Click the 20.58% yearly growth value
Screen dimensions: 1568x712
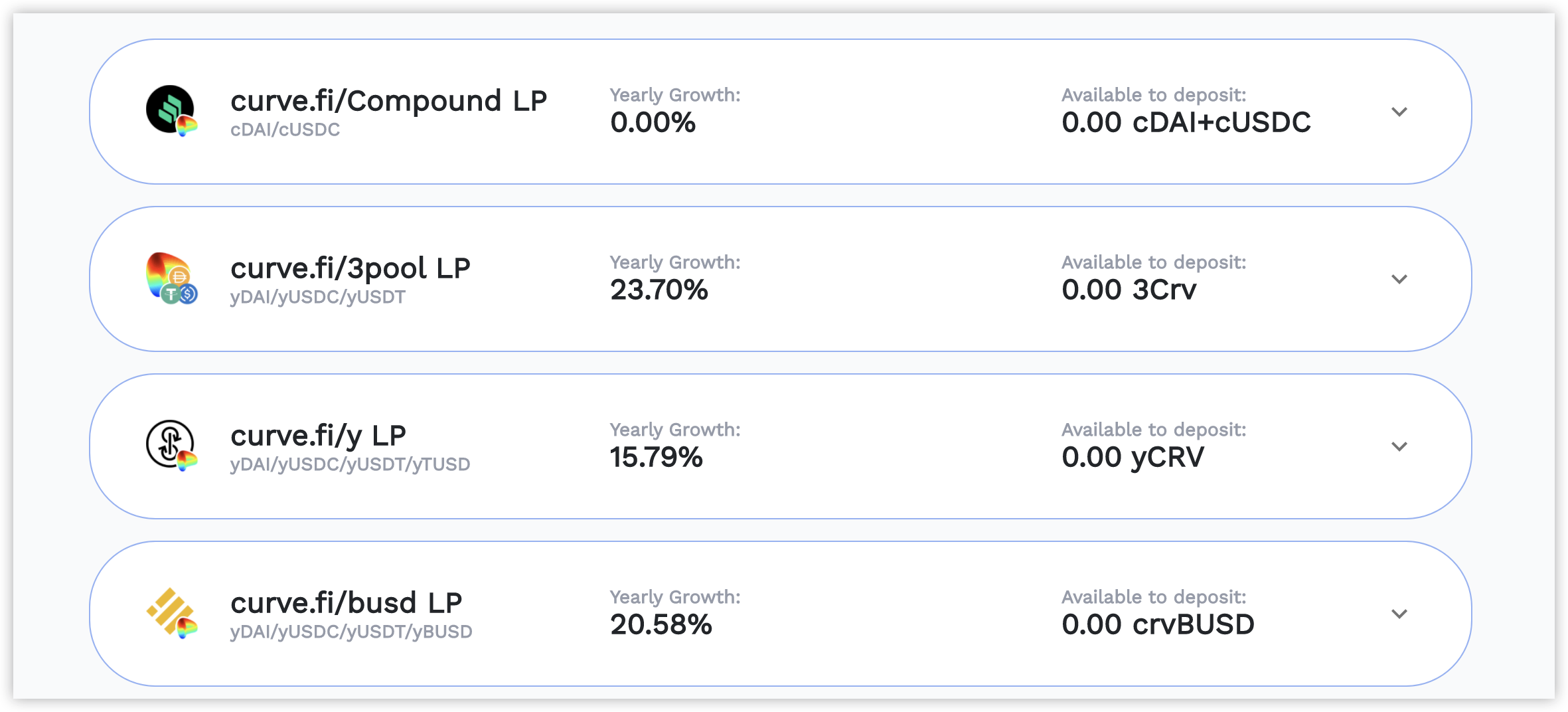click(x=661, y=624)
